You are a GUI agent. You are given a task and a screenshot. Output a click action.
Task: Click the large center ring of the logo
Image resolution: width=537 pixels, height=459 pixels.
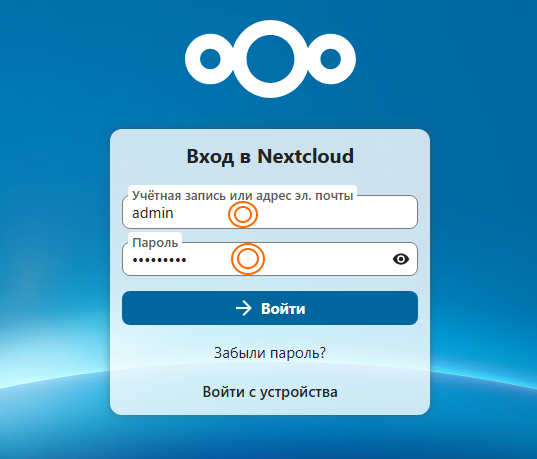(x=270, y=59)
